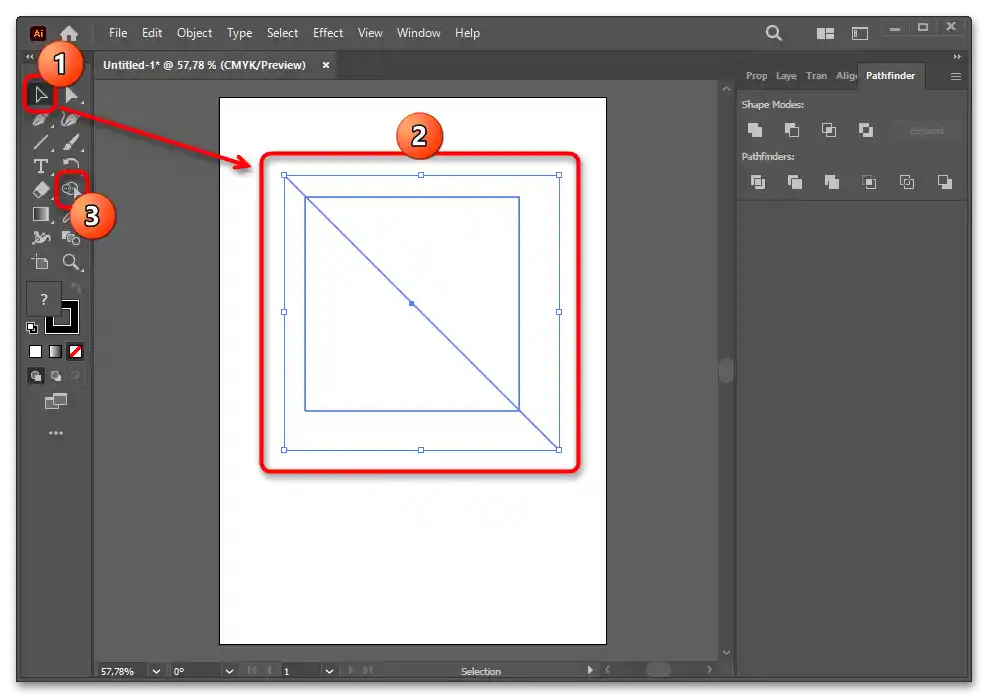The height and width of the screenshot is (698, 988).
Task: Open Change Screen Mode icon
Action: pyautogui.click(x=56, y=401)
